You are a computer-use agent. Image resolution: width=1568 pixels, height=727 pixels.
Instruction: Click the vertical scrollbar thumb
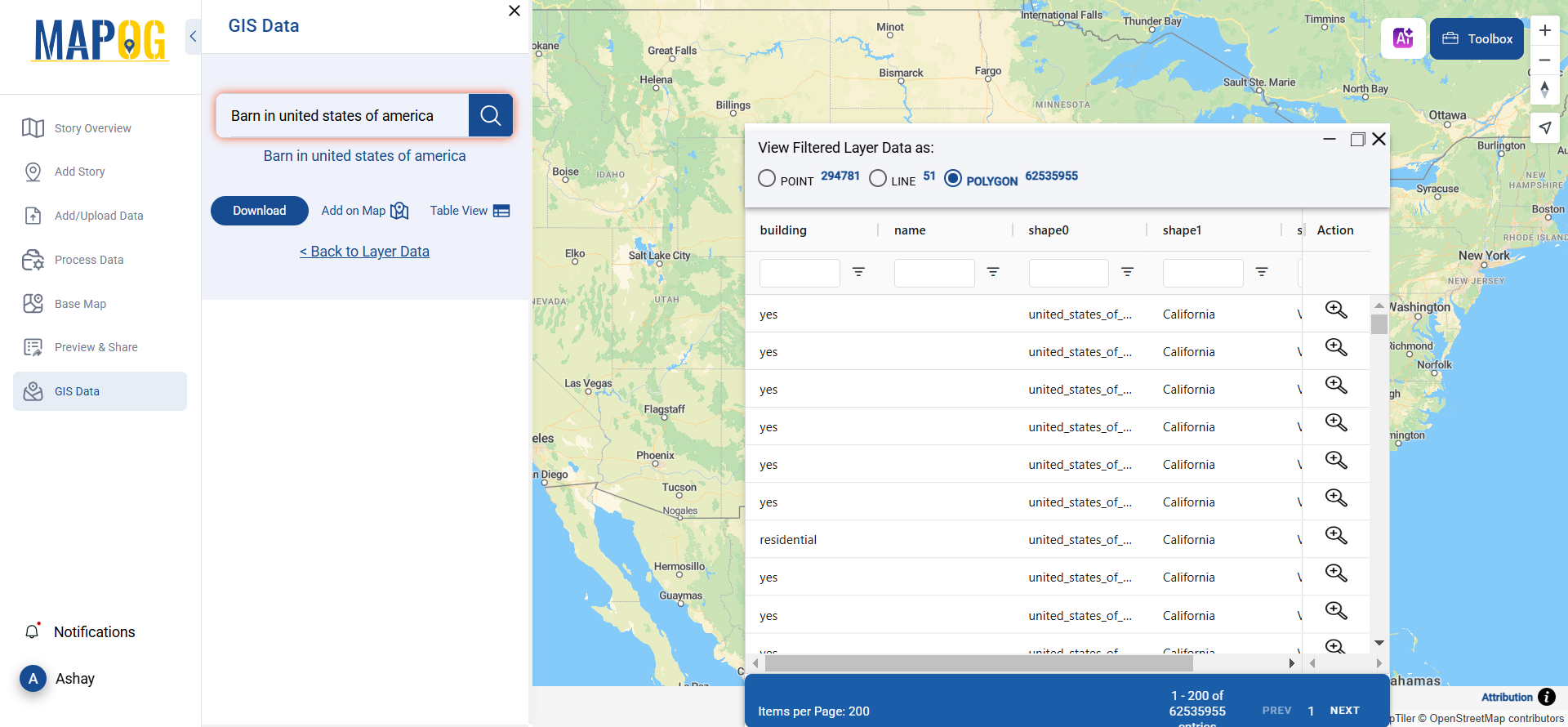[x=1379, y=324]
